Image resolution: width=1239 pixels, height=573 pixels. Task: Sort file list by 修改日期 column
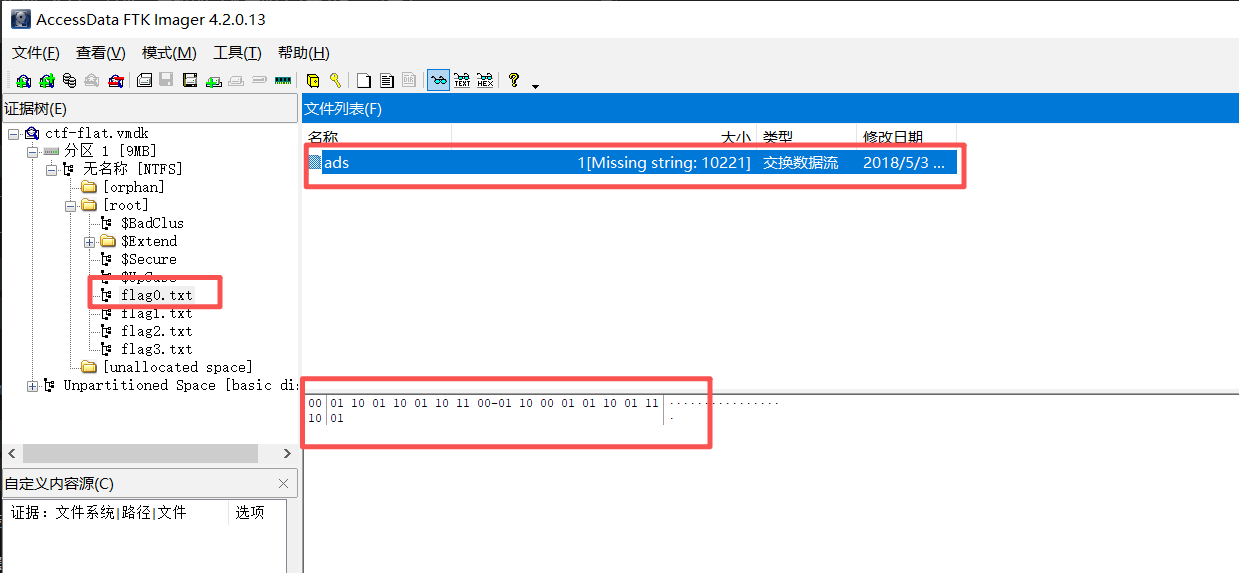[x=907, y=136]
